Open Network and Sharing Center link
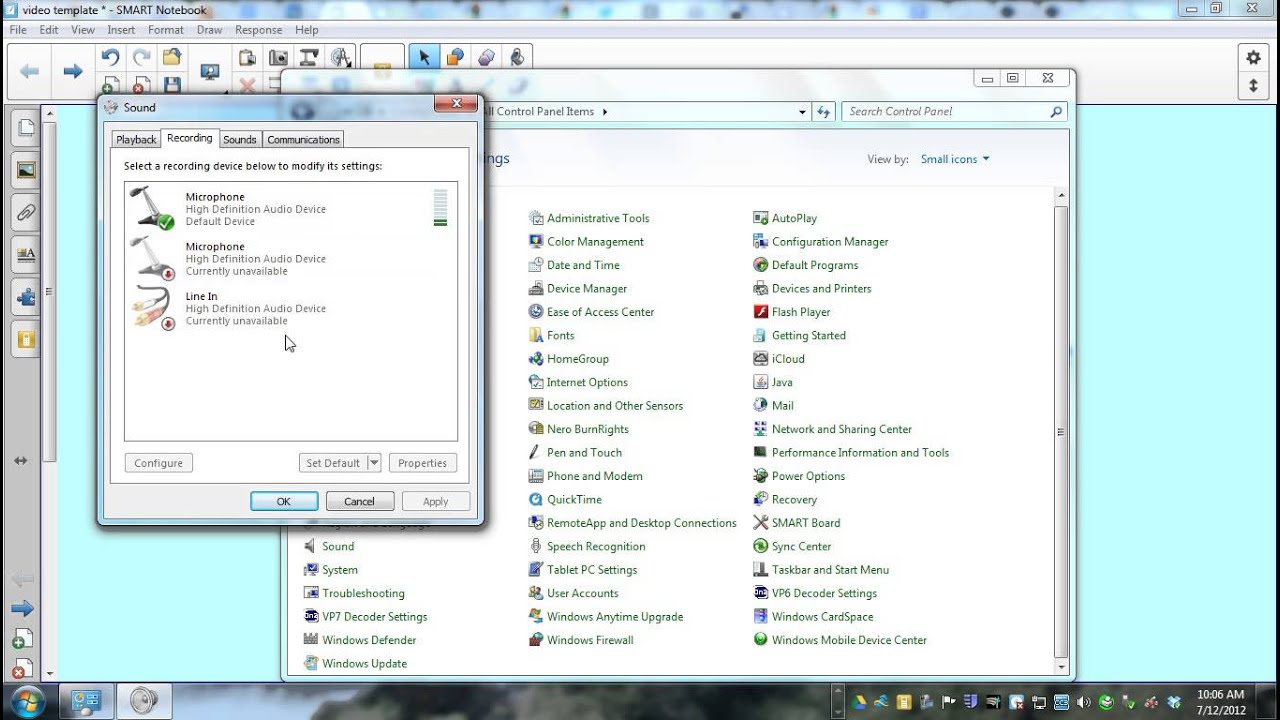The width and height of the screenshot is (1280, 720). [842, 428]
